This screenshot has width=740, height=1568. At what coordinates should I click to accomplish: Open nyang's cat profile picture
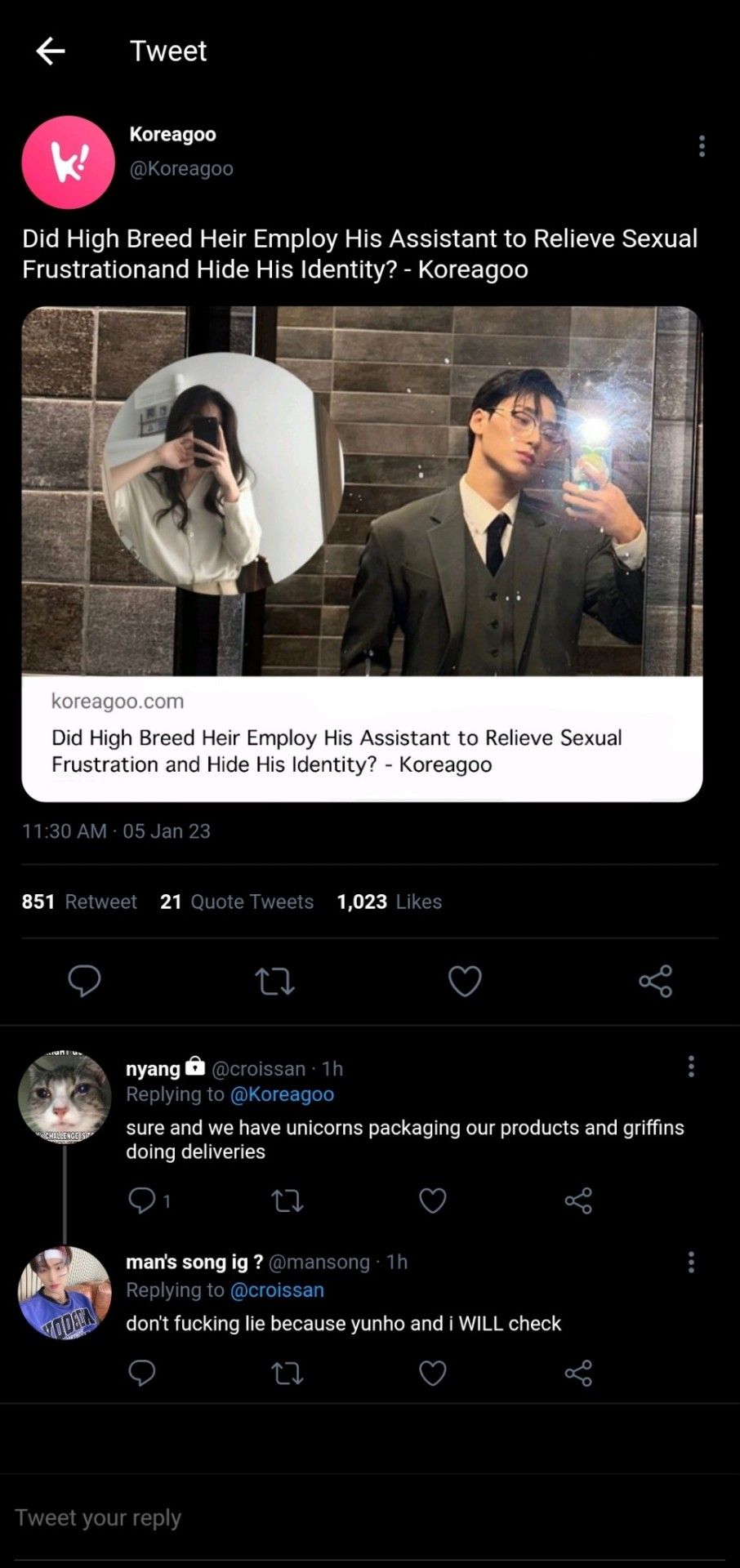65,1097
